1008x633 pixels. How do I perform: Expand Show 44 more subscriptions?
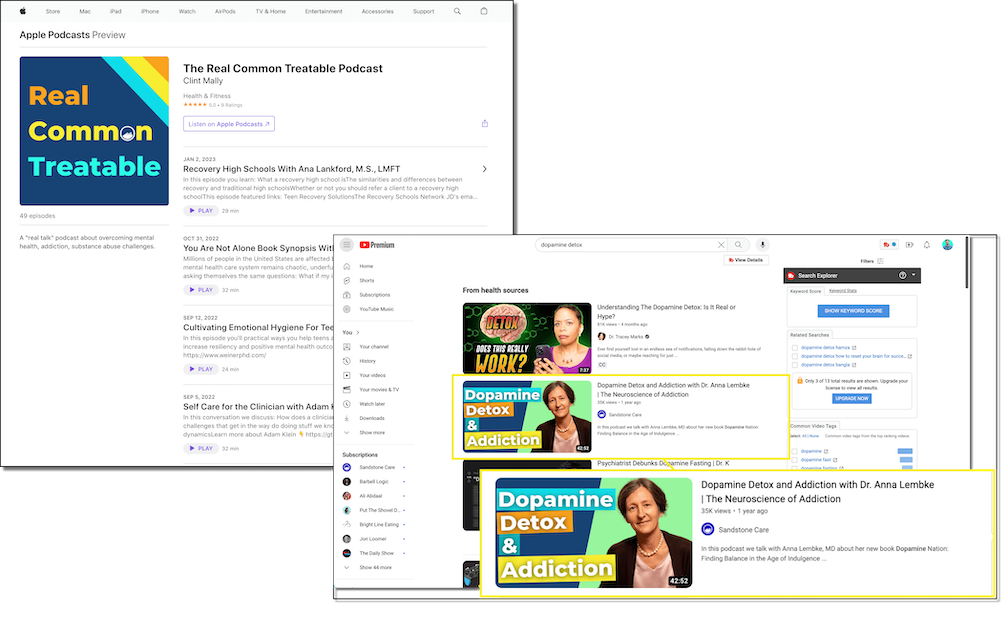(375, 567)
